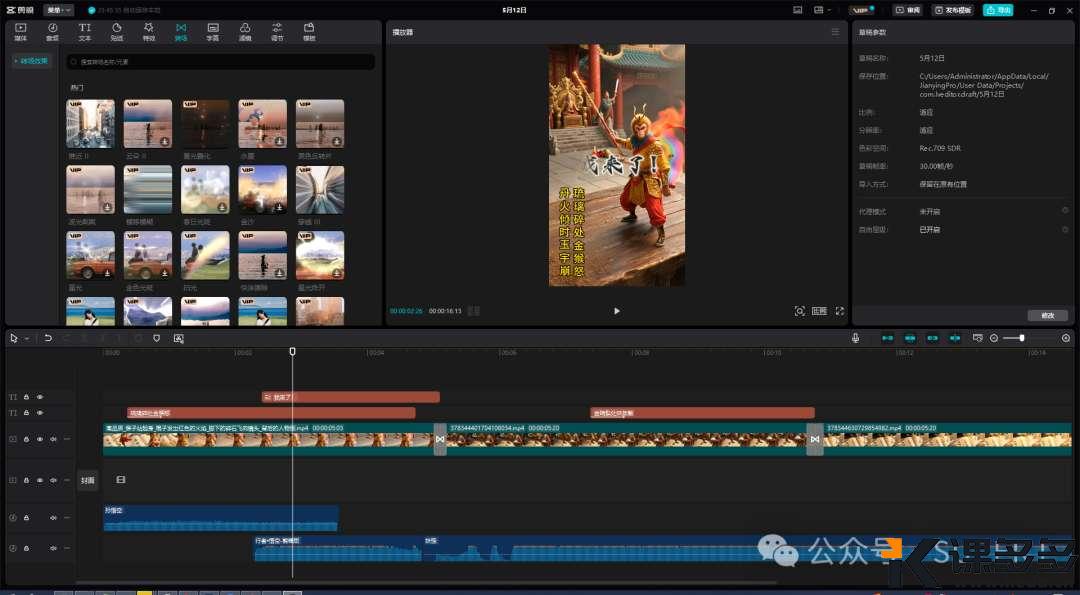Hide the top text track via eye icon
1080x595 pixels.
tap(40, 397)
